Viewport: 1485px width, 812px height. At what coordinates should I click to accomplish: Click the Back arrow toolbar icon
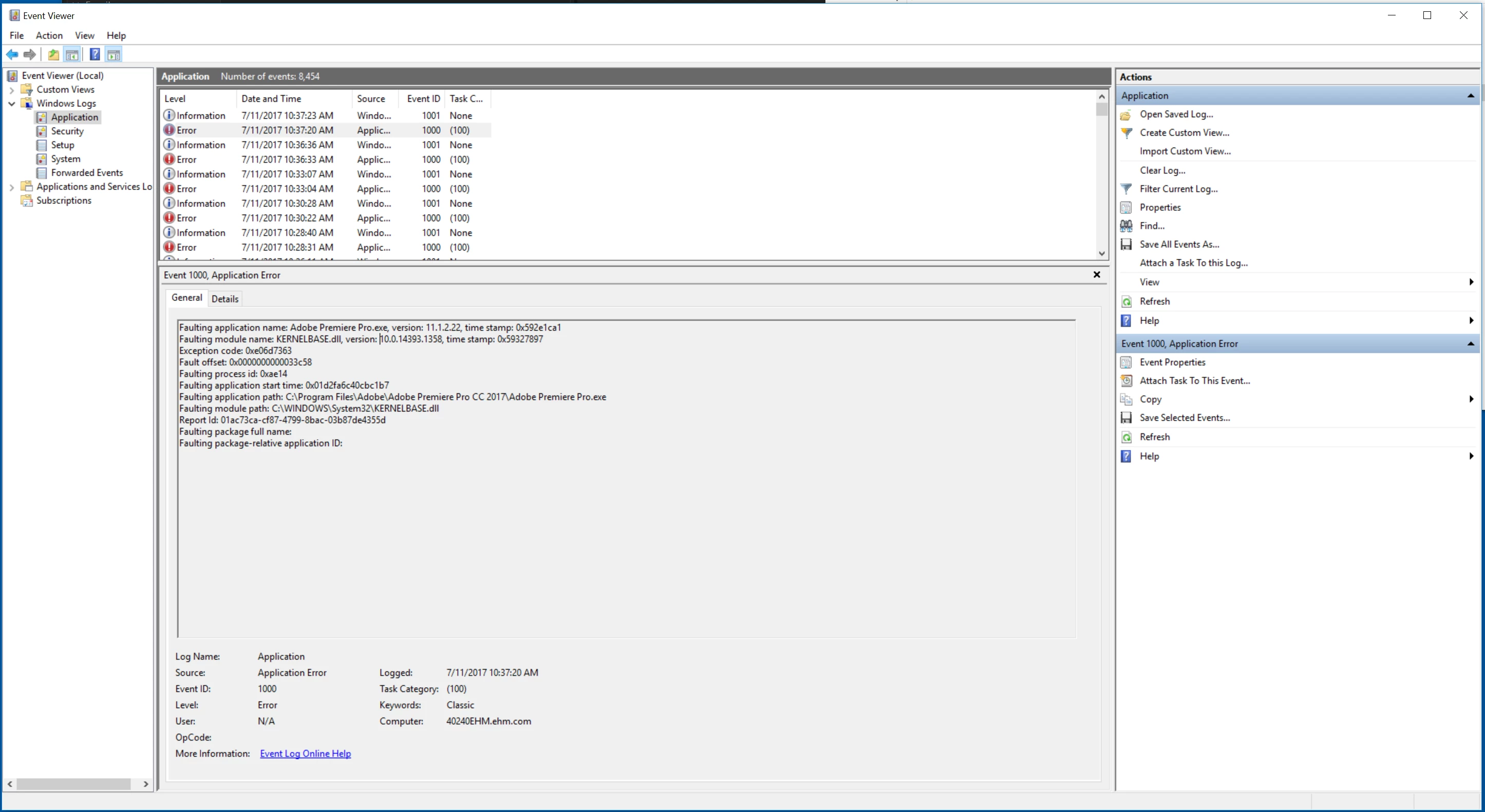(12, 55)
